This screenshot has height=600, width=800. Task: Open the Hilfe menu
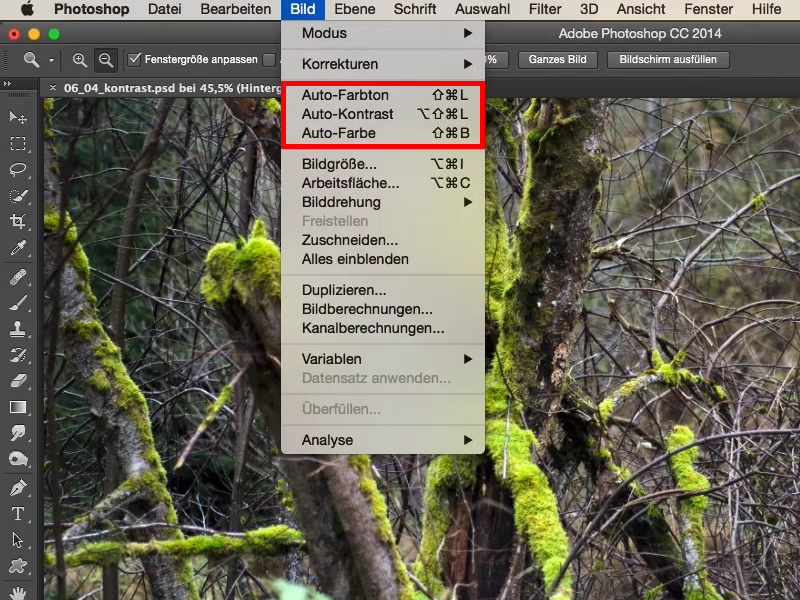[766, 9]
